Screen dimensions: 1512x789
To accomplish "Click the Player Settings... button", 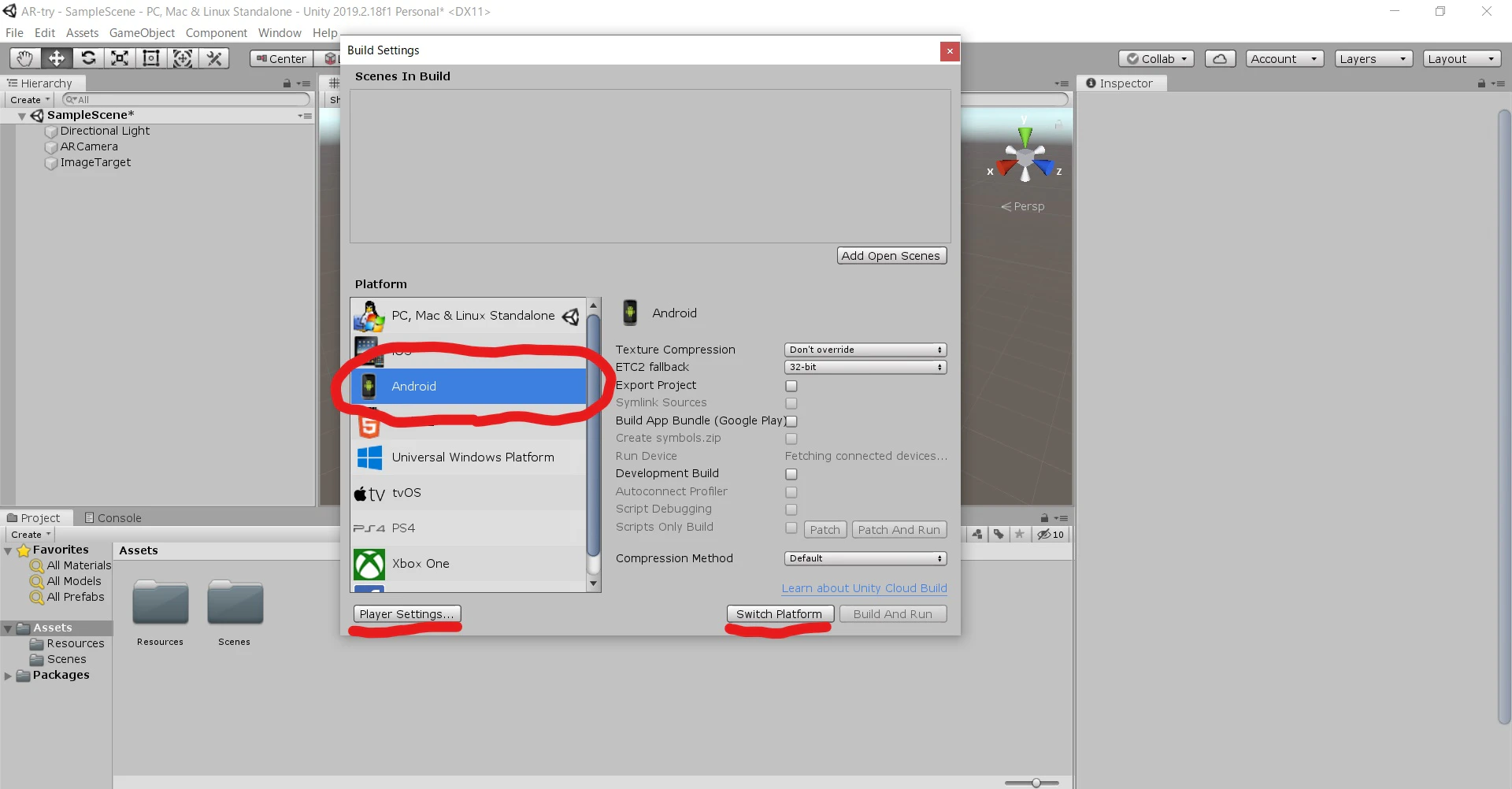I will pos(407,614).
